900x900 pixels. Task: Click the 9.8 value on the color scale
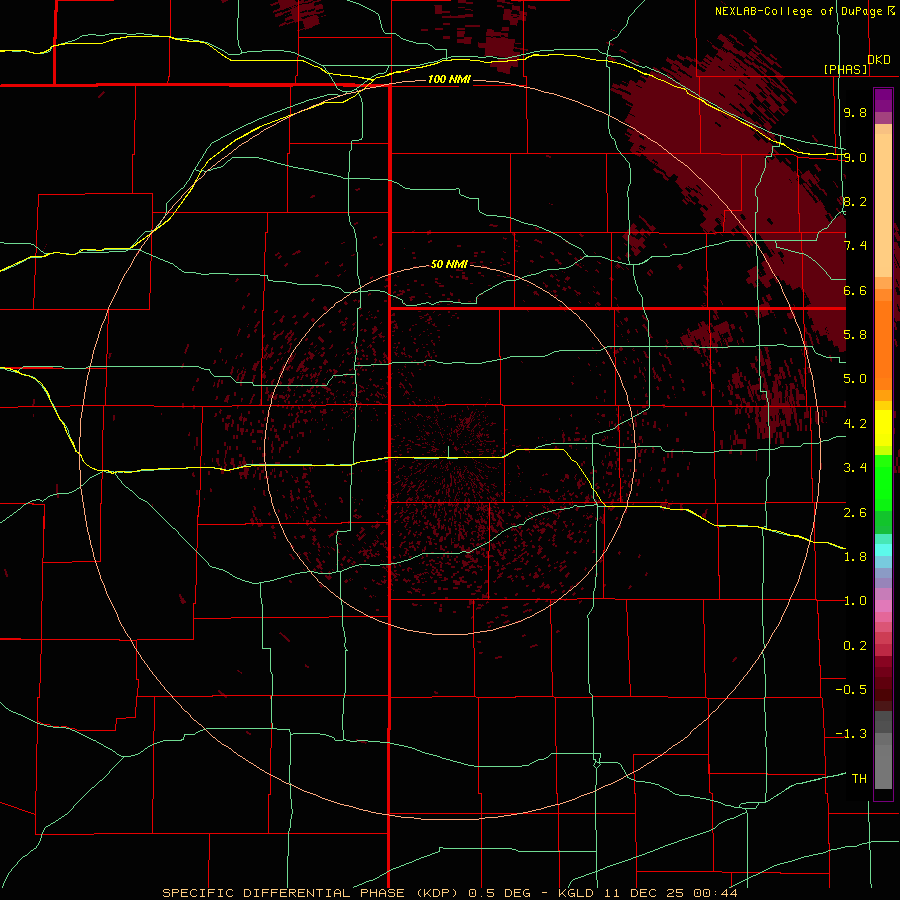(x=855, y=112)
